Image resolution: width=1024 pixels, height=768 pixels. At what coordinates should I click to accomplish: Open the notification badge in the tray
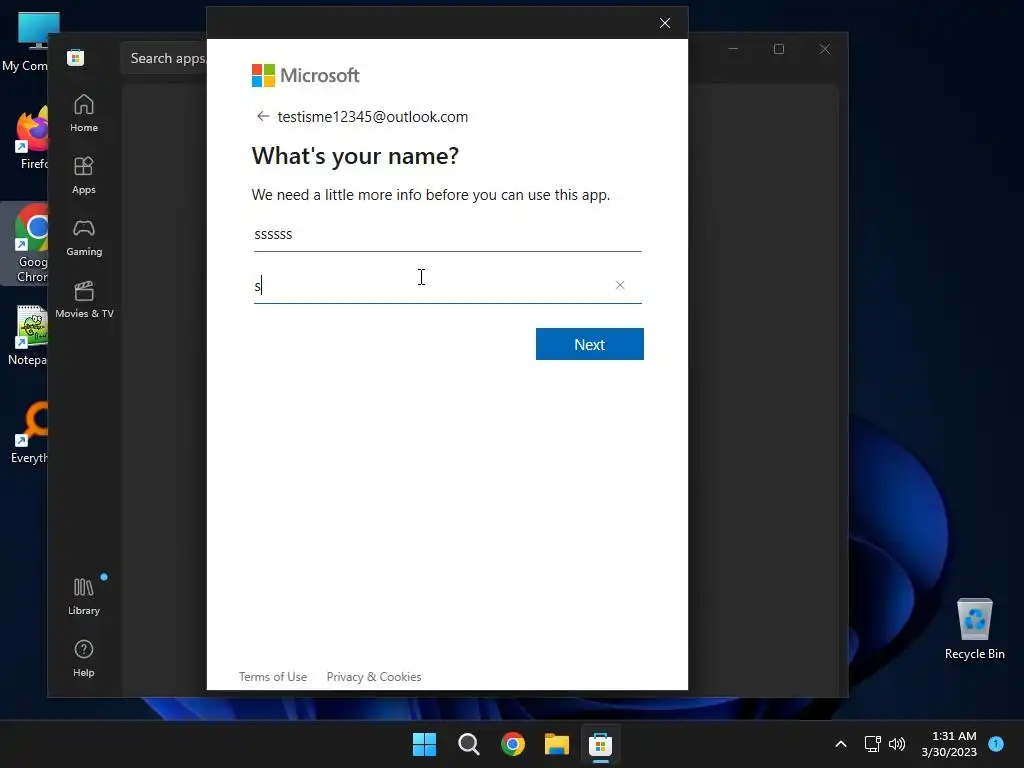pyautogui.click(x=996, y=743)
